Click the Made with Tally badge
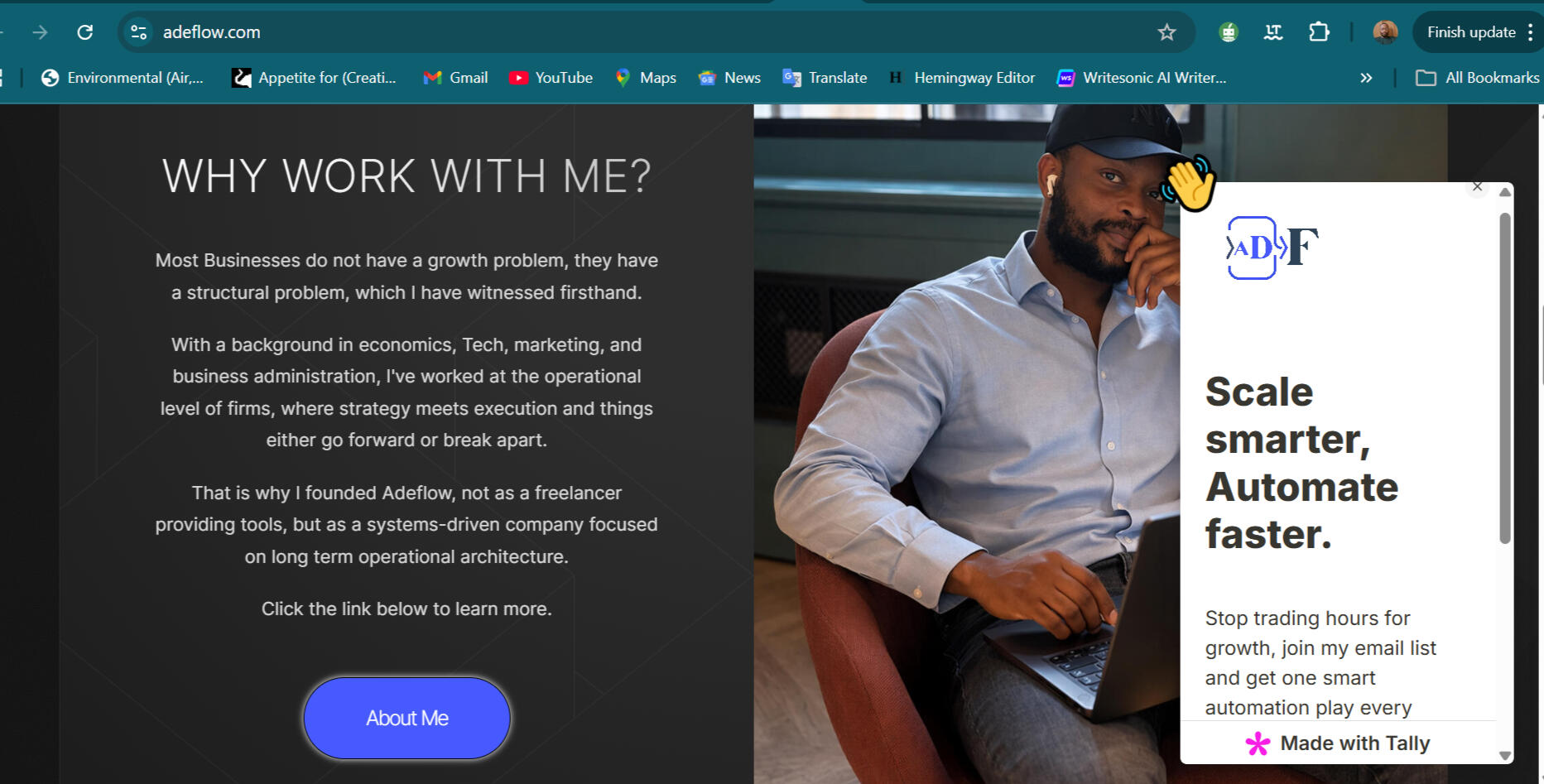Screen dimensions: 1544x784 click(x=1339, y=743)
